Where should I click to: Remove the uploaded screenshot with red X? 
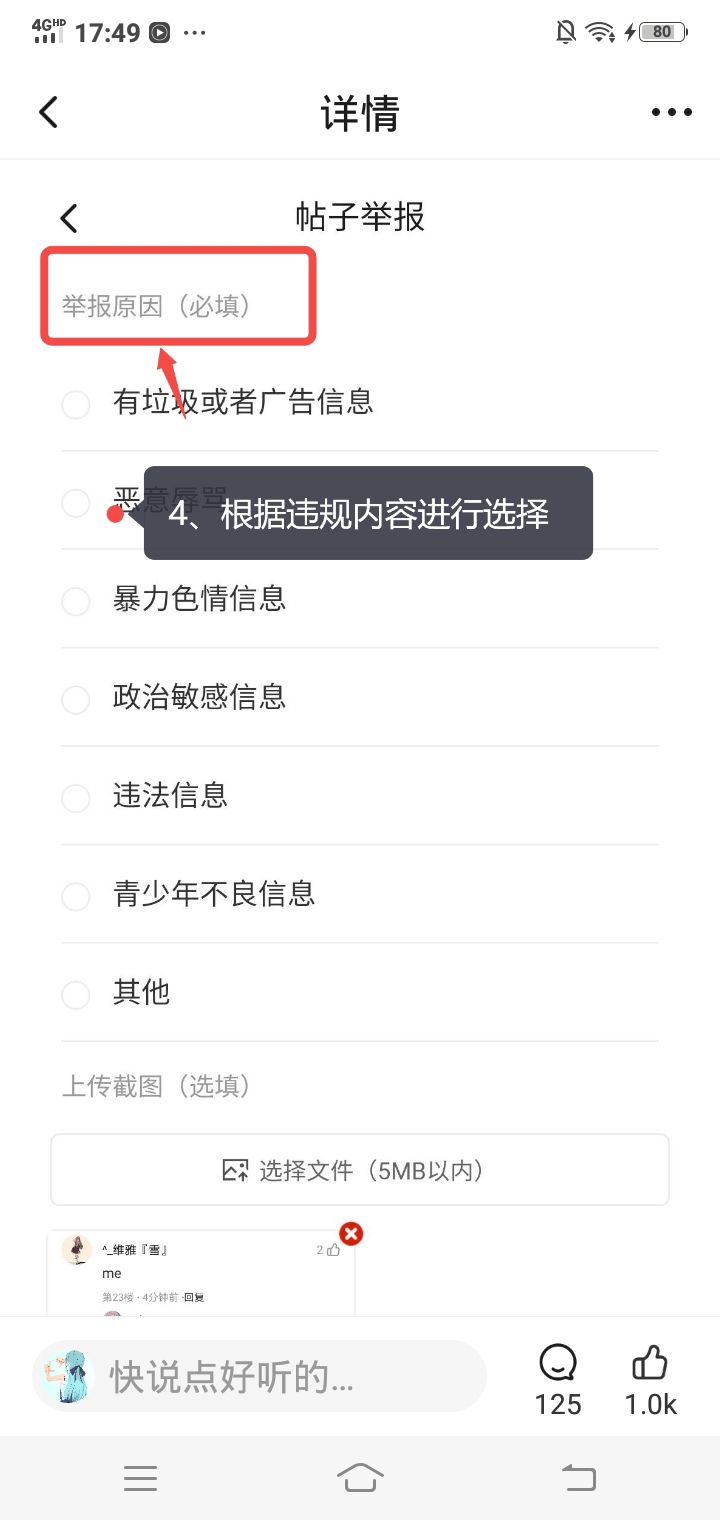[x=351, y=1234]
